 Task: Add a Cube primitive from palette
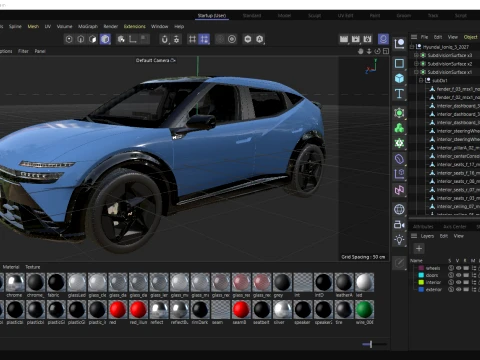[399, 79]
